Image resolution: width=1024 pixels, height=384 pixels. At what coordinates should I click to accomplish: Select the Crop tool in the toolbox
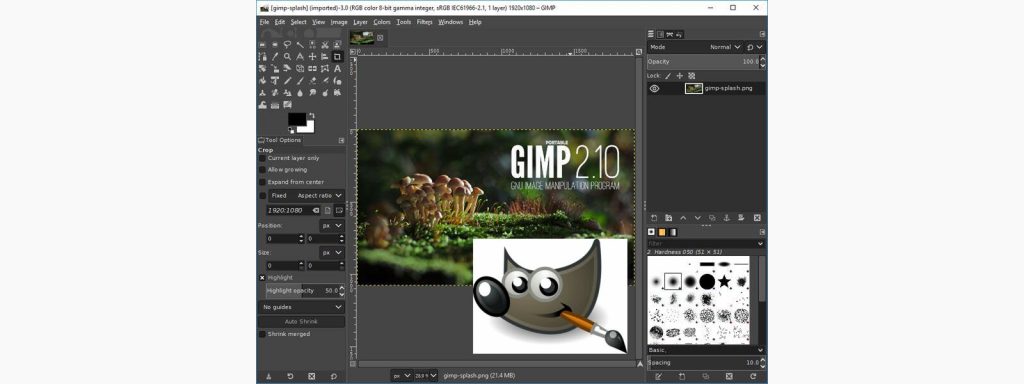337,56
